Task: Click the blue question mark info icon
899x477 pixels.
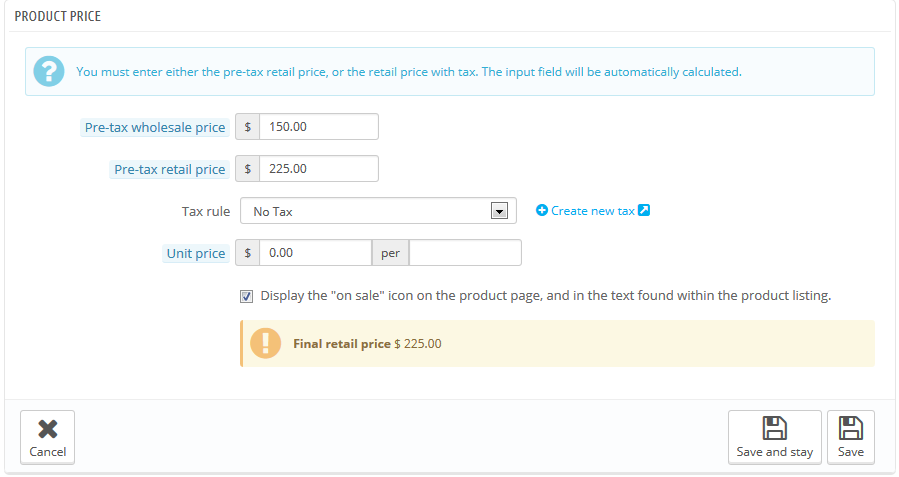Action: click(x=48, y=72)
